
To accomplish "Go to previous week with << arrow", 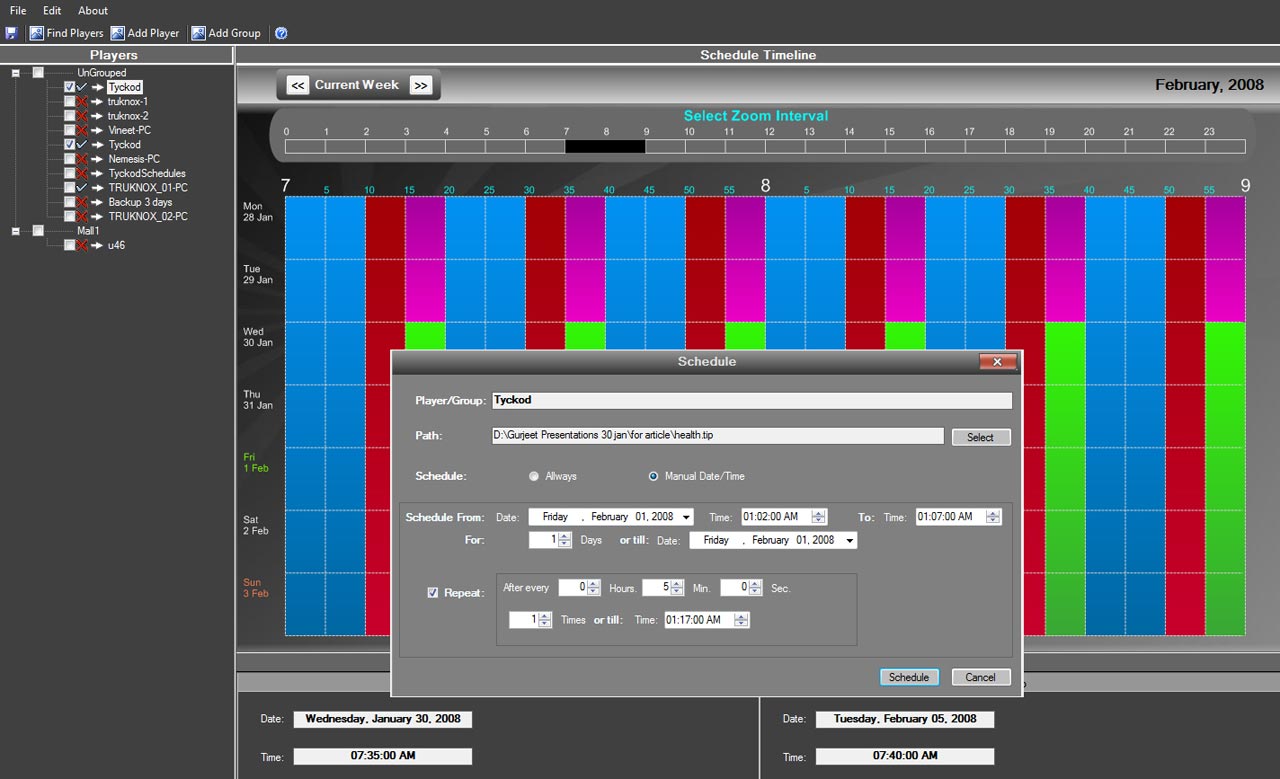I will pos(298,86).
